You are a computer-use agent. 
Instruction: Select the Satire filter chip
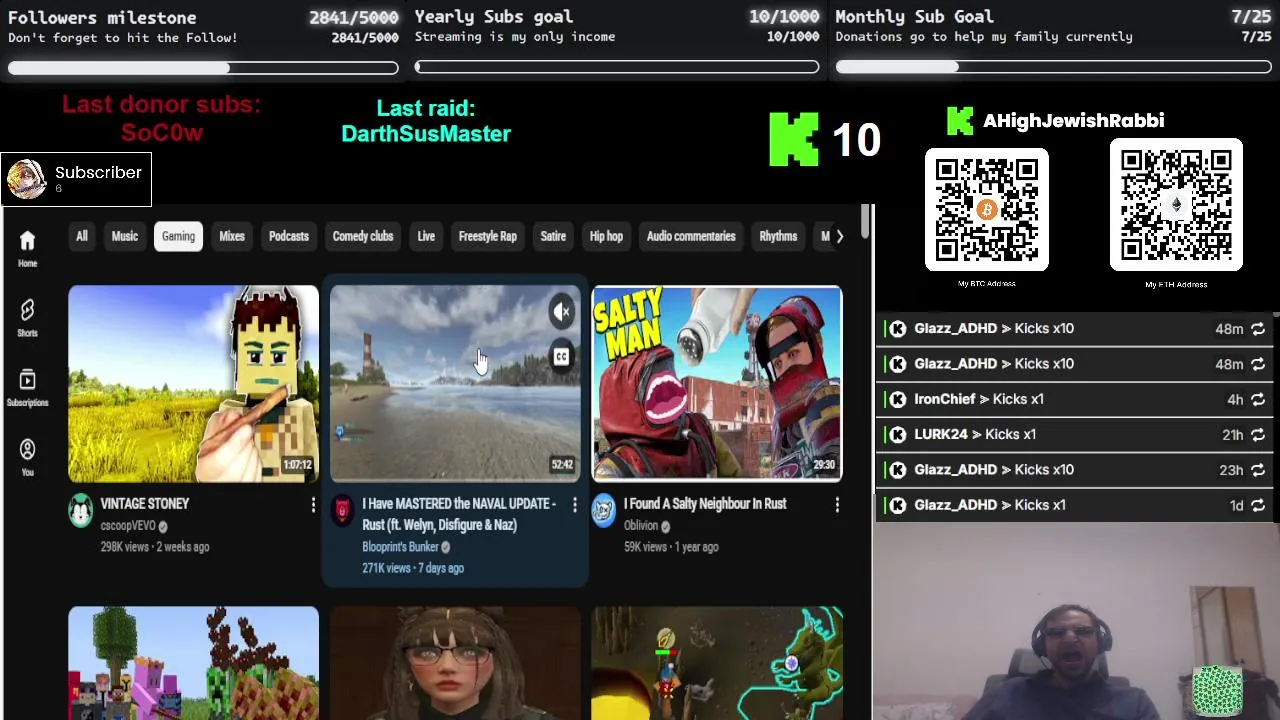[x=553, y=236]
